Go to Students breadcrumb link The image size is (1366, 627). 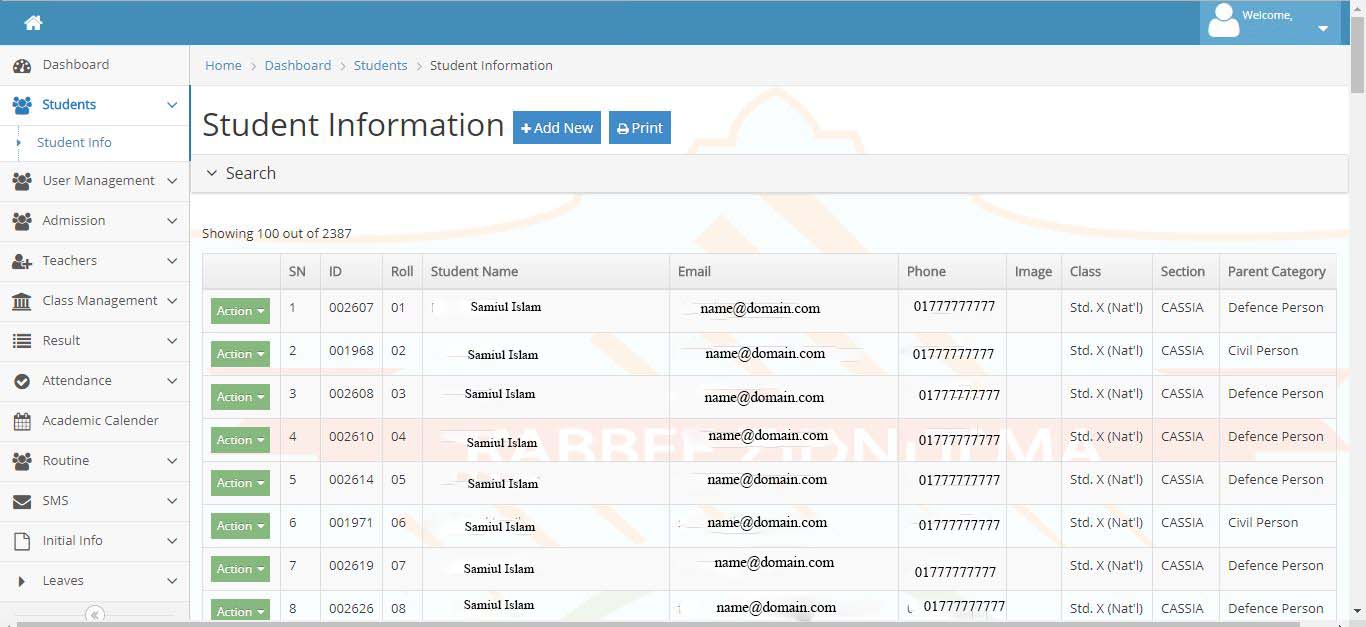380,66
